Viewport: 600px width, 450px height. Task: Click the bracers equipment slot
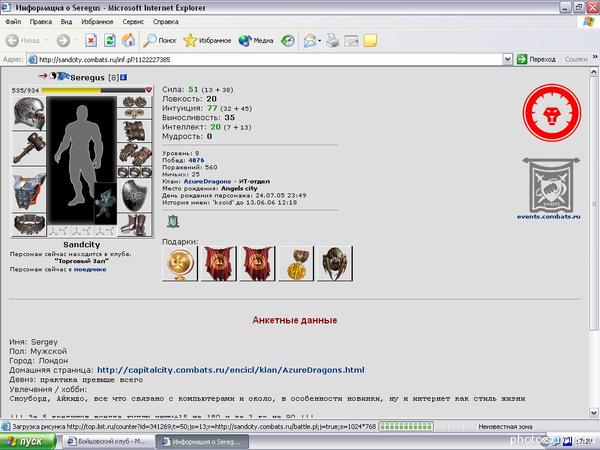[135, 131]
